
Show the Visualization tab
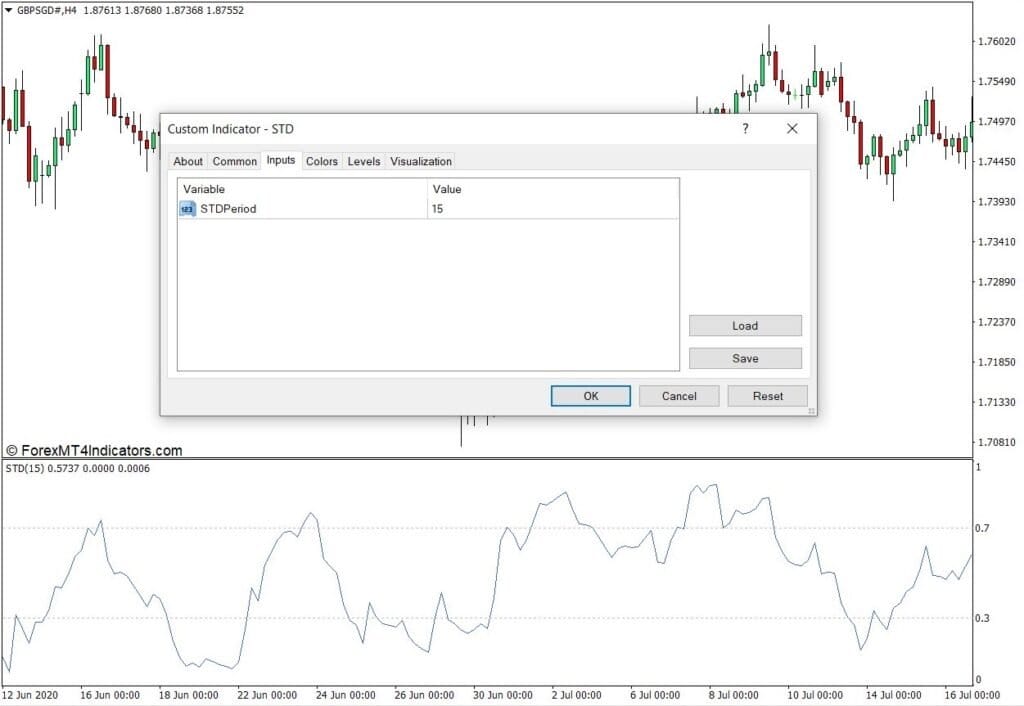click(421, 161)
